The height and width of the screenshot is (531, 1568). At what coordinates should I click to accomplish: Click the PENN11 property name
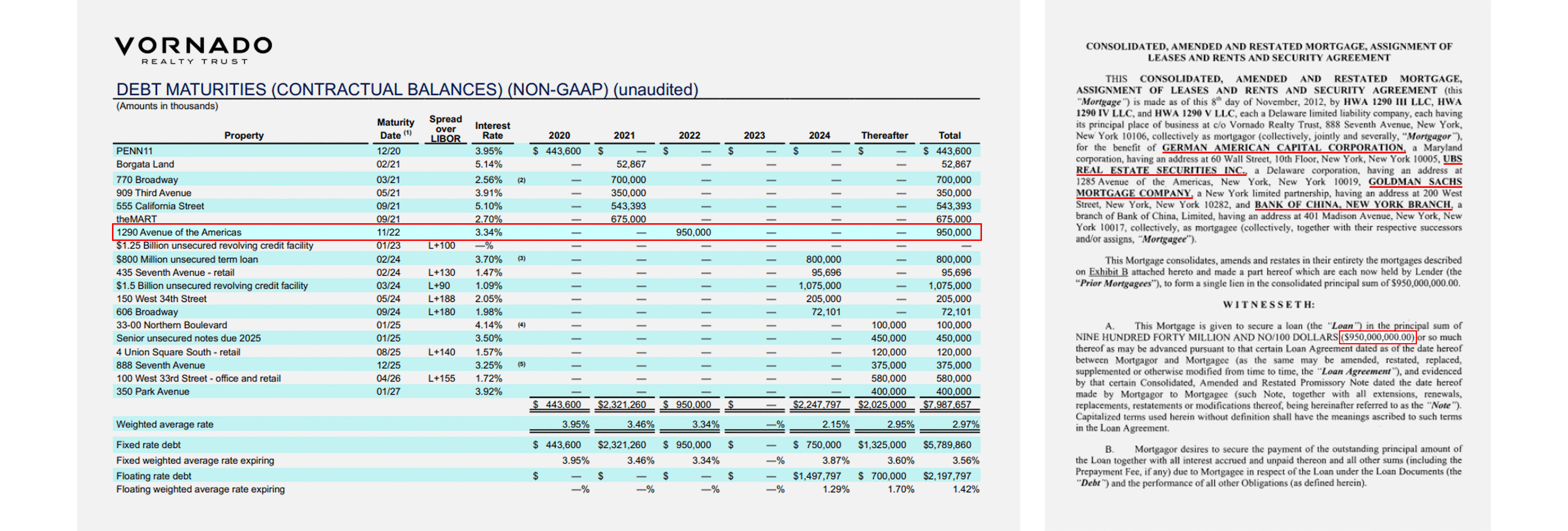135,151
